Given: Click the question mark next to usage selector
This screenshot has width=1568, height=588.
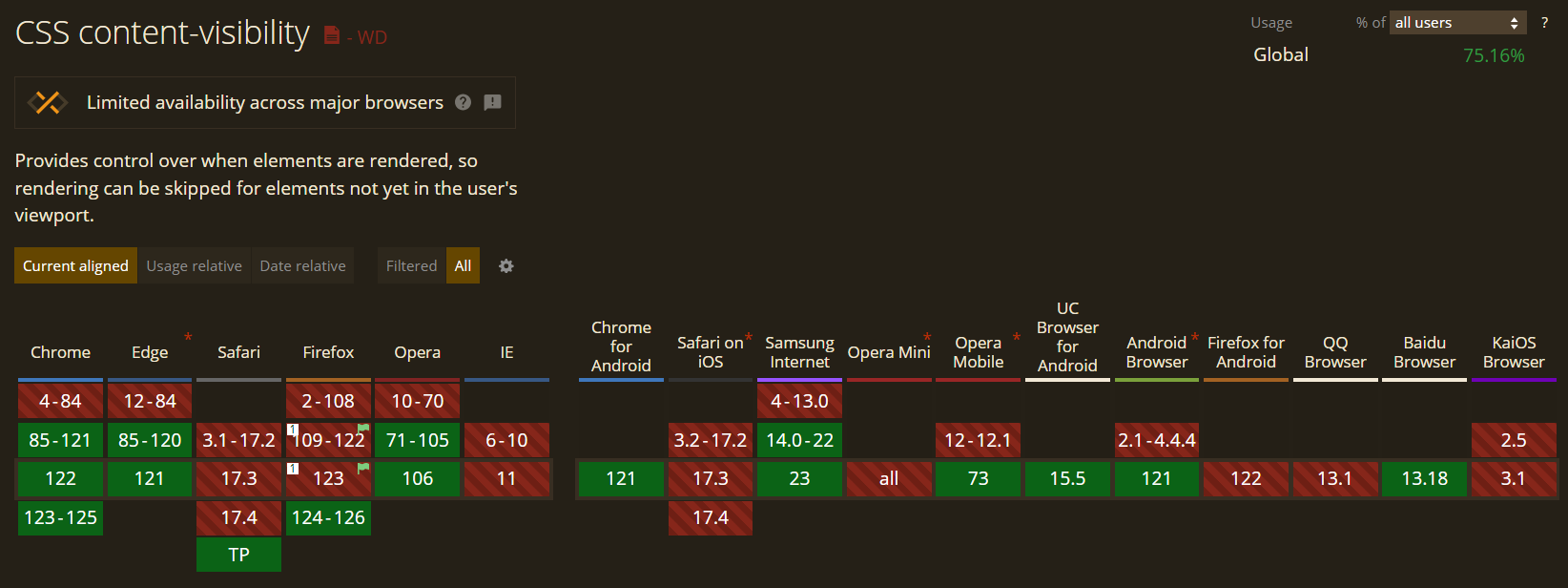Looking at the screenshot, I should click(1544, 22).
